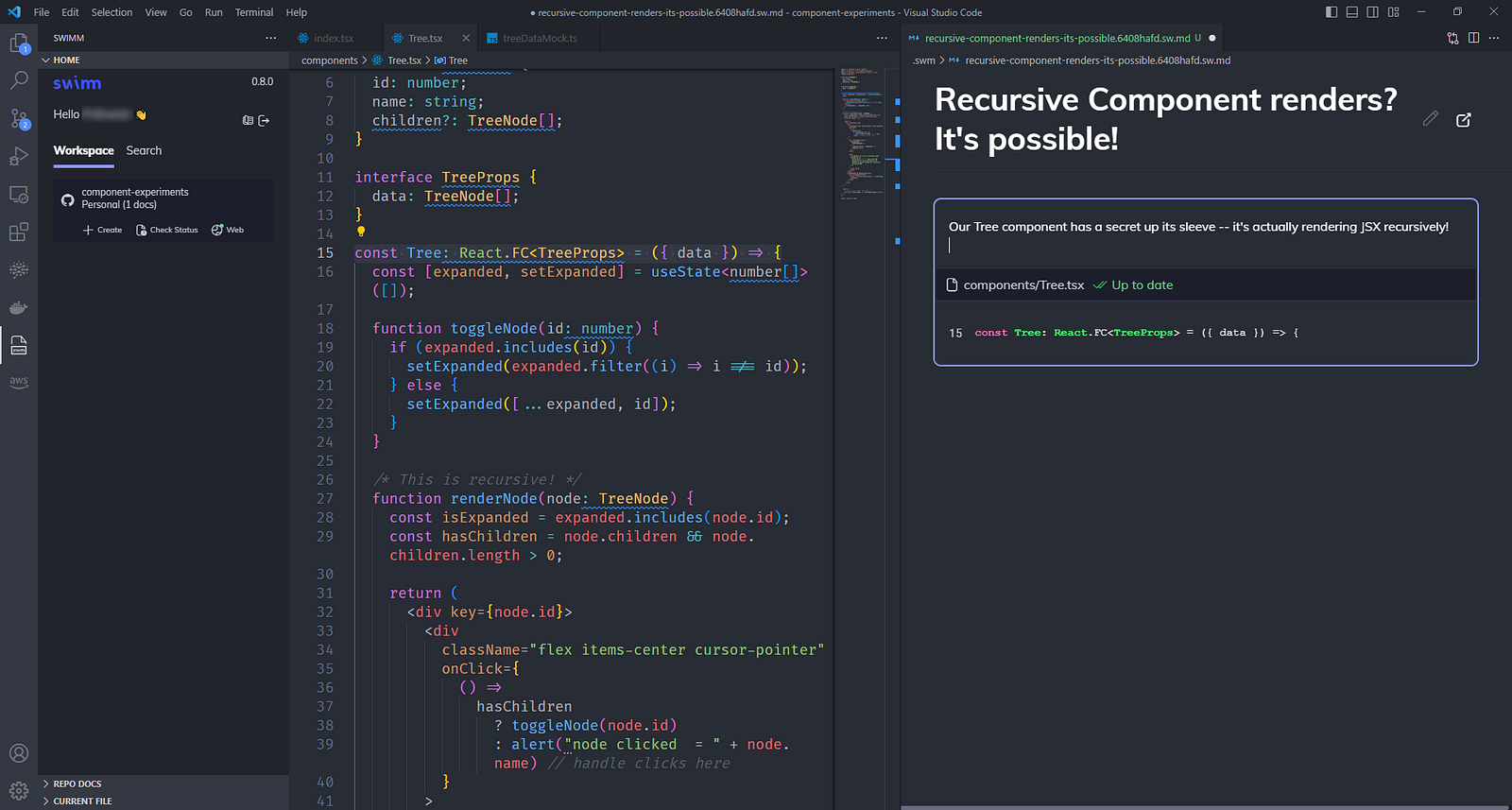Toggle the primary side bar layout button
Image resolution: width=1512 pixels, height=810 pixels.
pyautogui.click(x=1332, y=12)
